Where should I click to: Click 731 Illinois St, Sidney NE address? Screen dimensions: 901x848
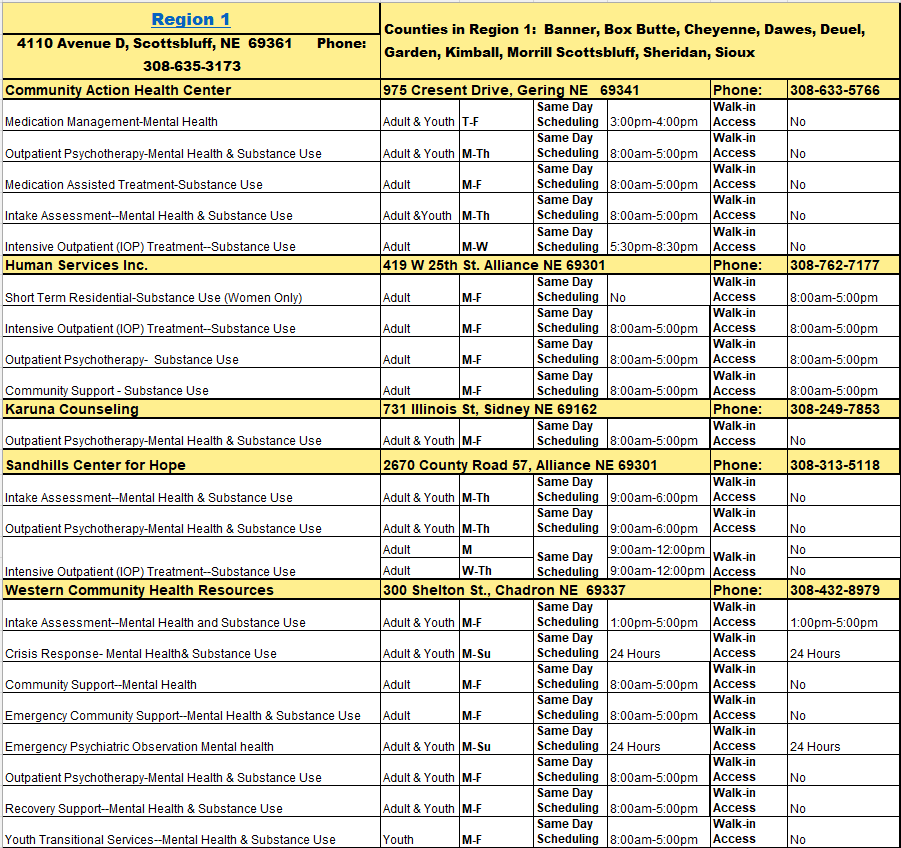click(x=545, y=409)
